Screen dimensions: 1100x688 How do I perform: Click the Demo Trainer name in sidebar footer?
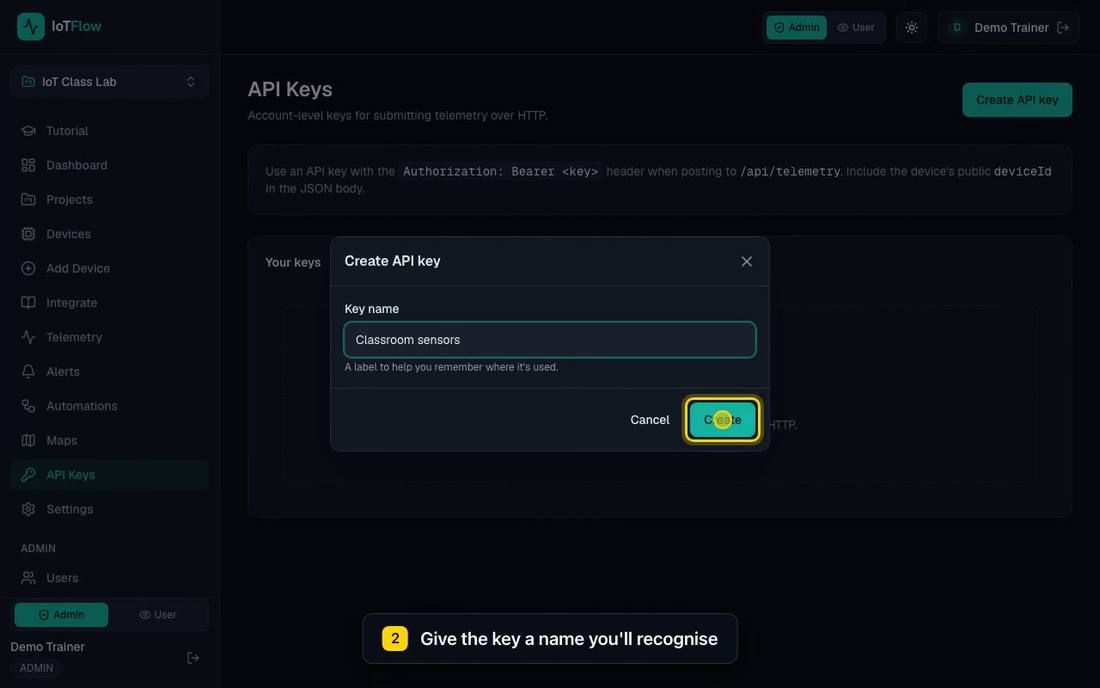click(x=48, y=647)
